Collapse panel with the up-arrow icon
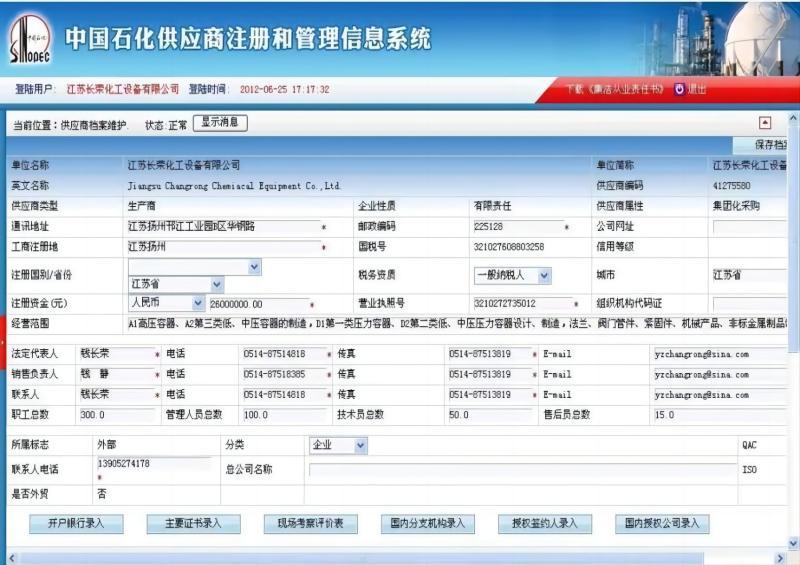Viewport: 800px width, 565px height. pos(765,122)
